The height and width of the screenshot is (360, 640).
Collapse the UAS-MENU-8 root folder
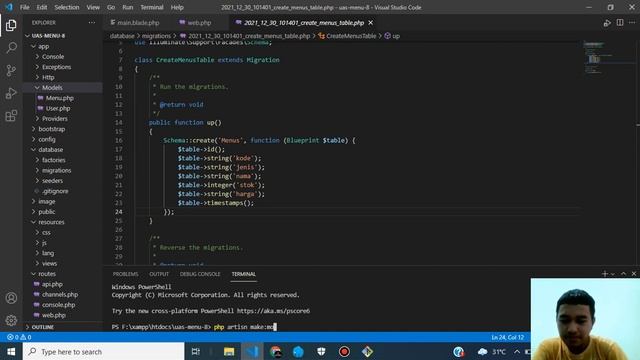coord(48,36)
